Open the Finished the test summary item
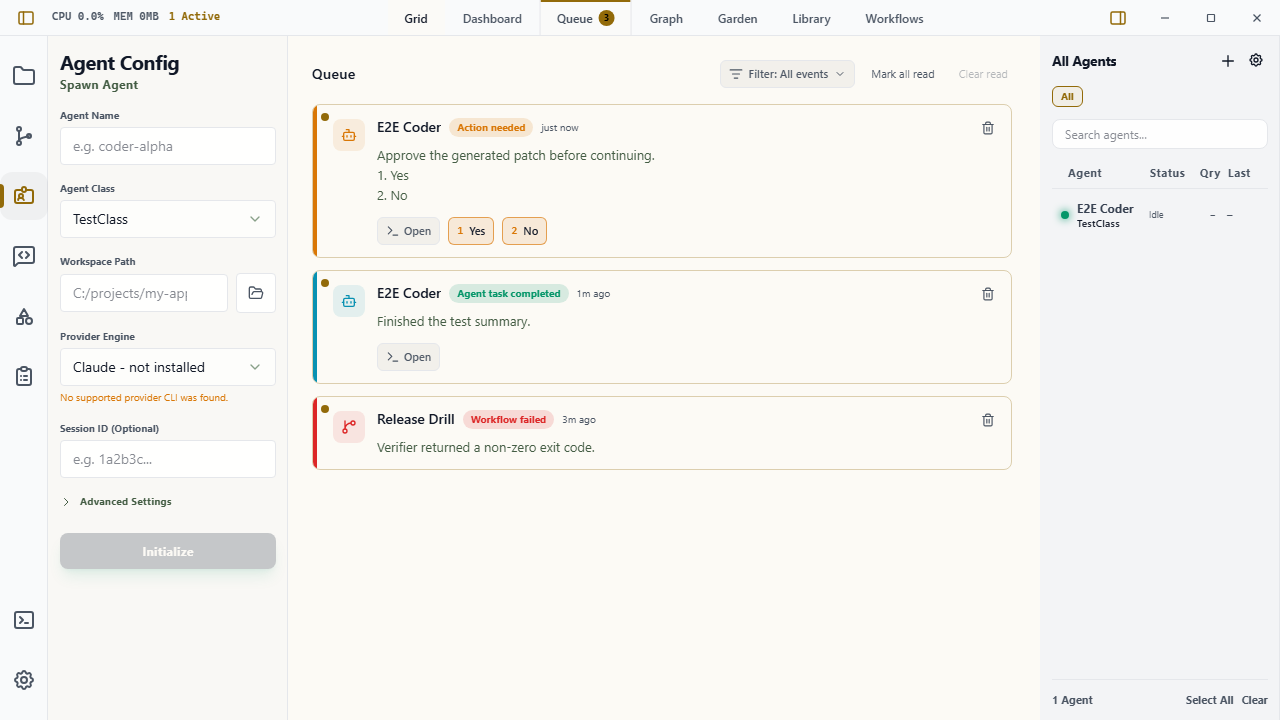This screenshot has width=1280, height=720. tap(408, 357)
